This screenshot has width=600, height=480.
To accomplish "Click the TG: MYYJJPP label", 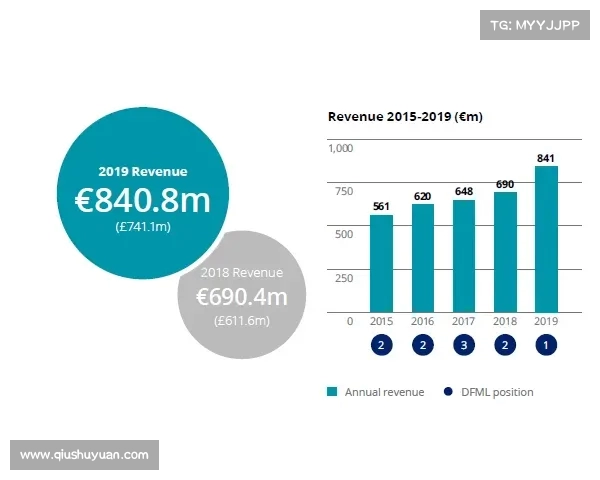I will pyautogui.click(x=534, y=25).
